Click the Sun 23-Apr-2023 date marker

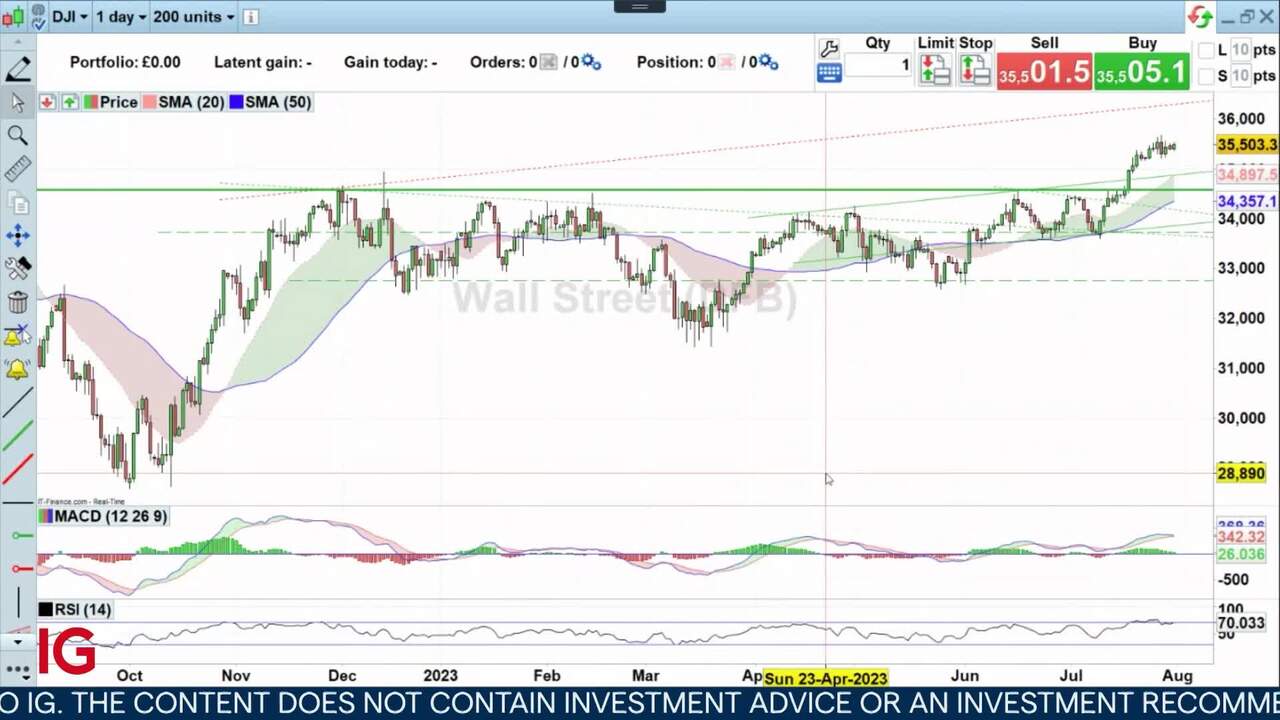pos(826,679)
